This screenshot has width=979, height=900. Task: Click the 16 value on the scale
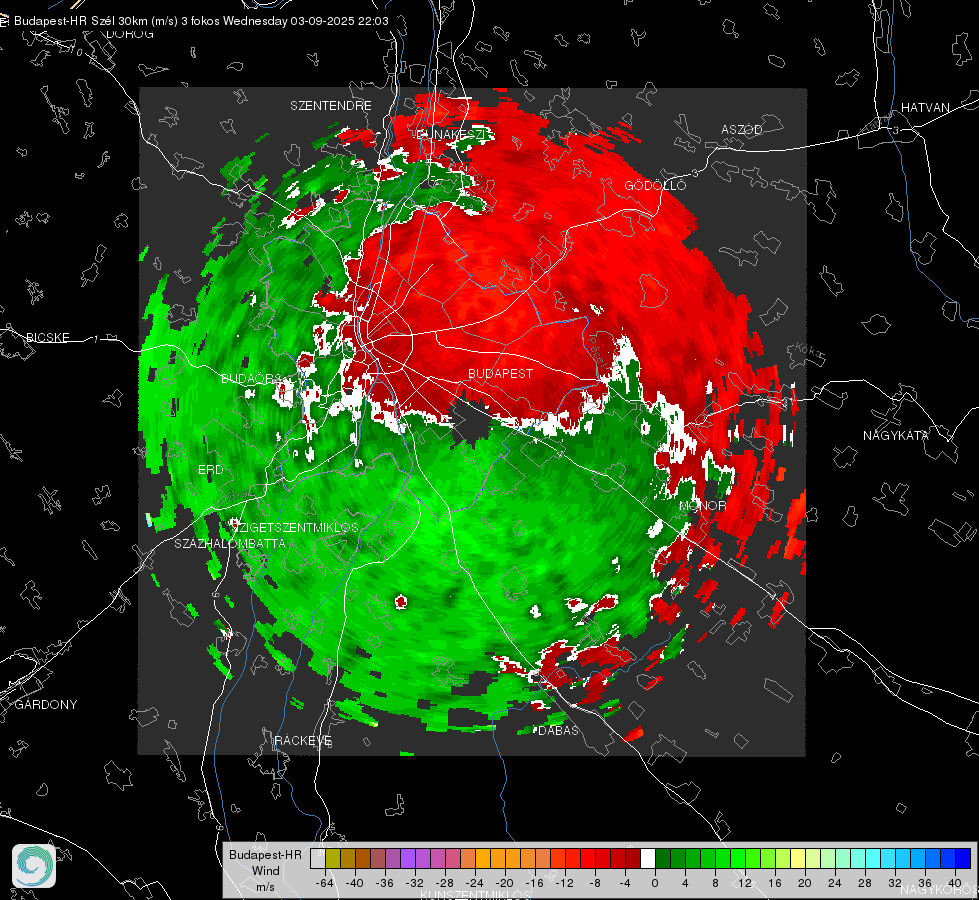pos(775,883)
